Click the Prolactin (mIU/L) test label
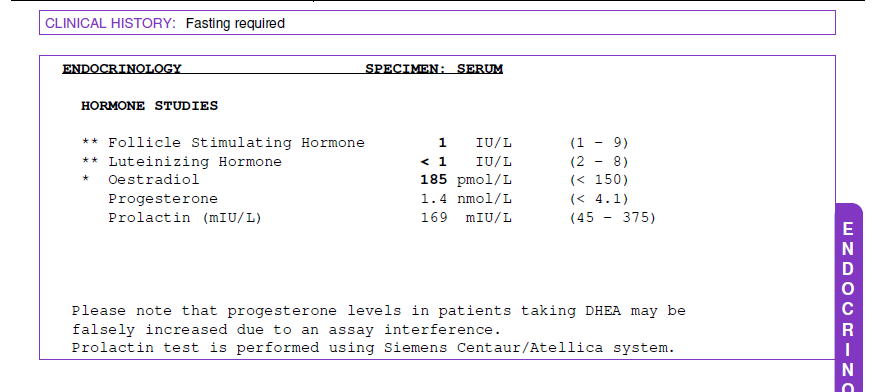Image resolution: width=877 pixels, height=392 pixels. pos(185,217)
